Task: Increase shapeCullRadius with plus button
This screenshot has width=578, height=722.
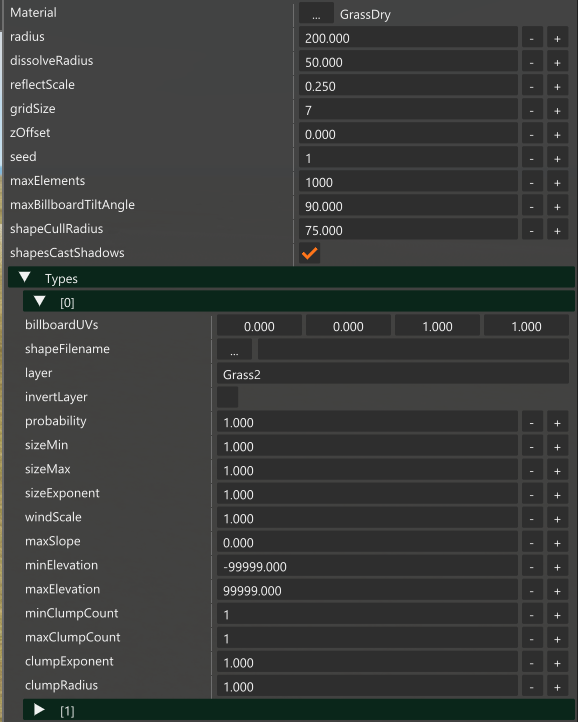Action: point(557,231)
